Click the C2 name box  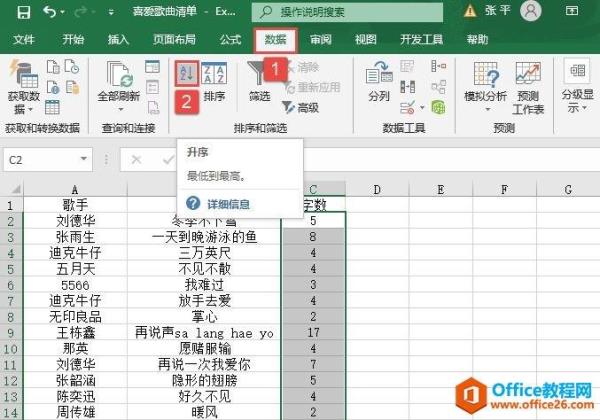[41, 160]
